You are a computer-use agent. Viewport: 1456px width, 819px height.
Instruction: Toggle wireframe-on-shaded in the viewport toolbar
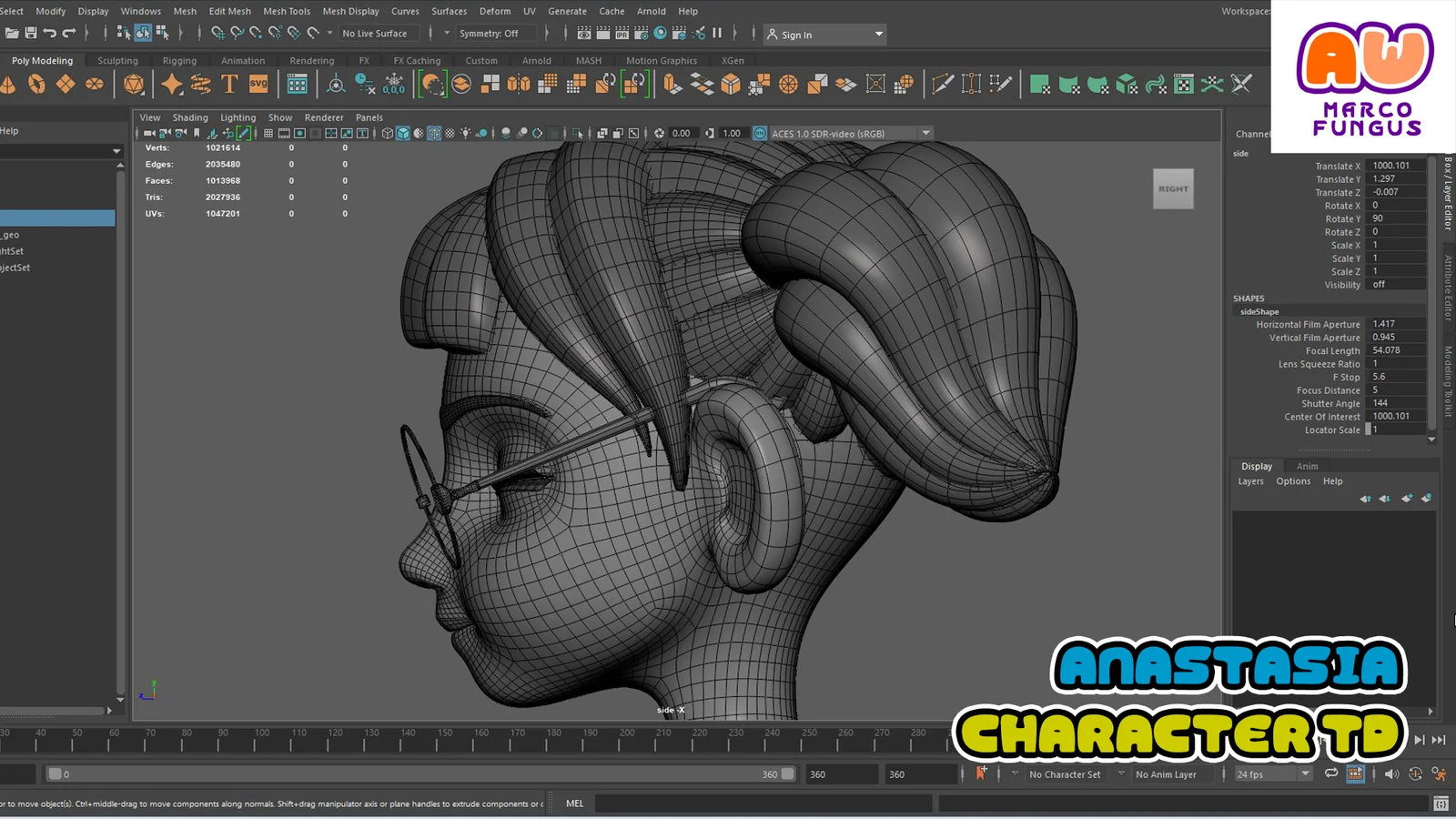[434, 133]
